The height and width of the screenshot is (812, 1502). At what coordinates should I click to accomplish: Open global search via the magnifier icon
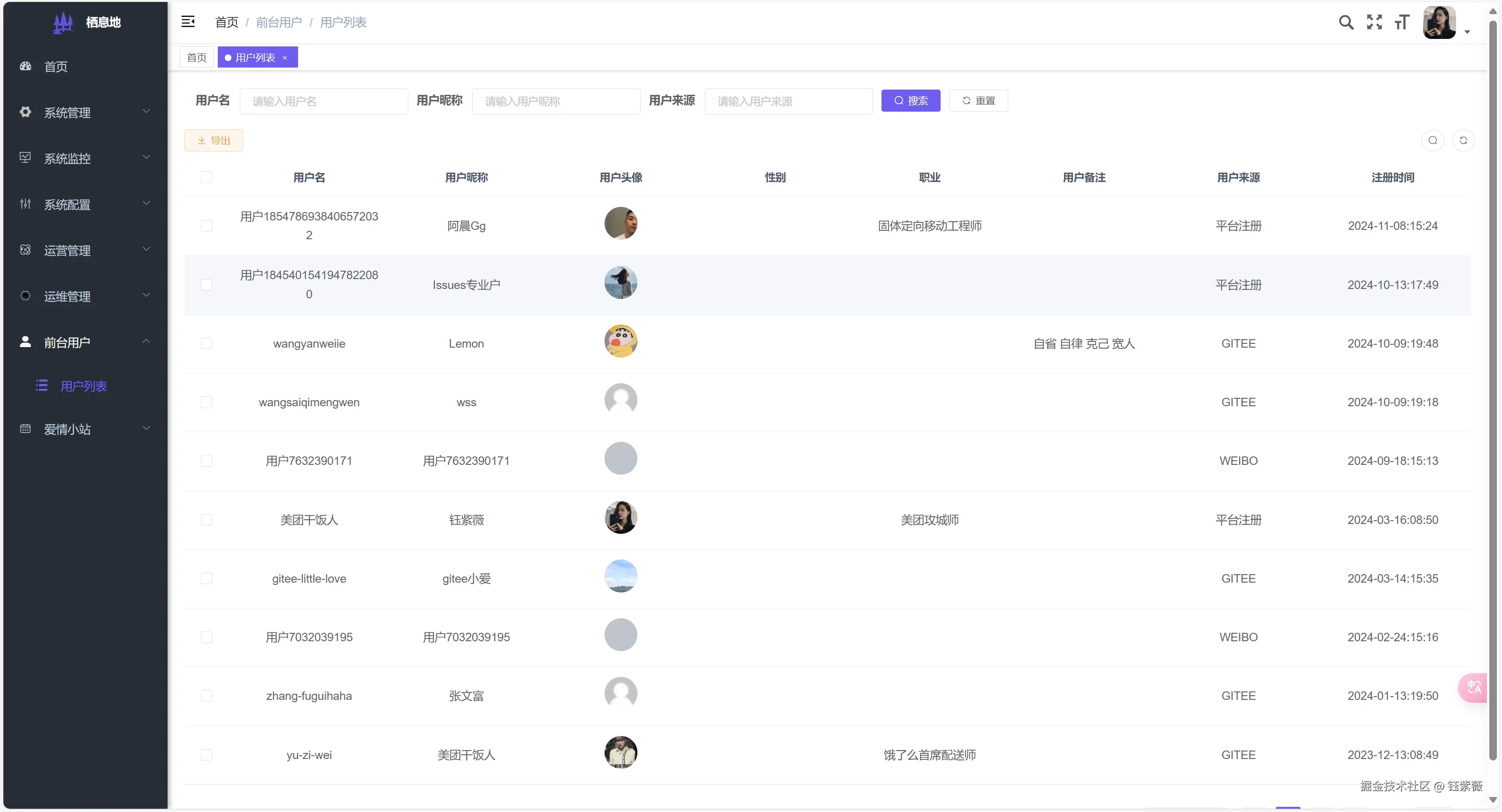pos(1346,22)
